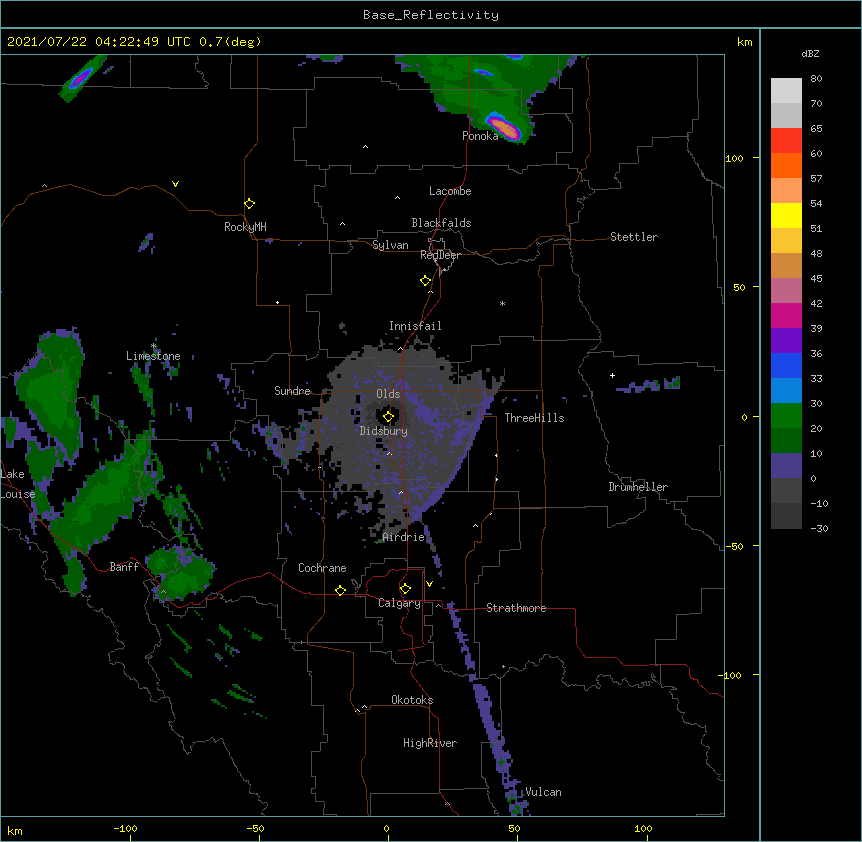Select the Lacombe city label

pos(450,191)
